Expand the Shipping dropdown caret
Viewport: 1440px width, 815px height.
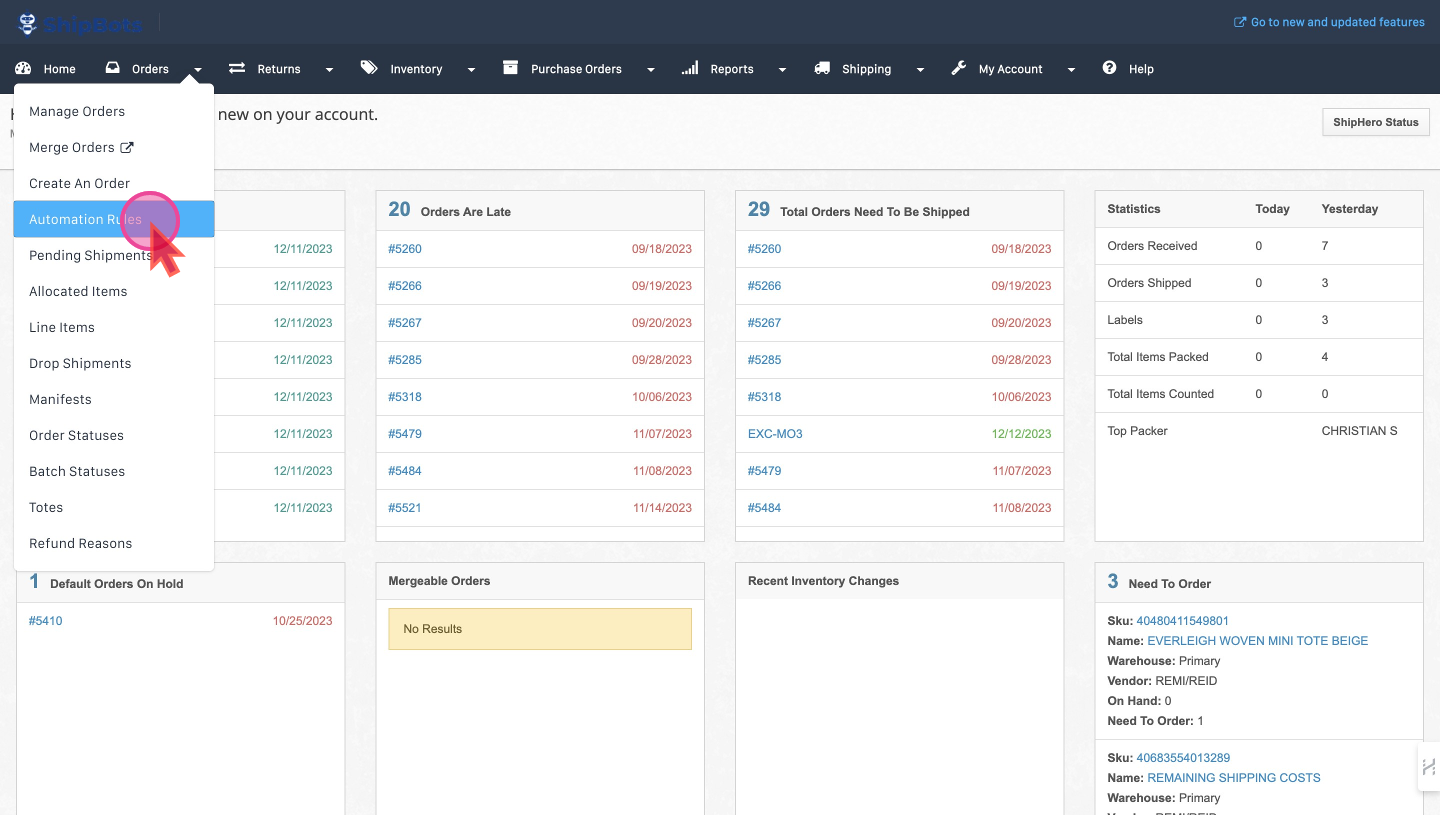click(920, 70)
